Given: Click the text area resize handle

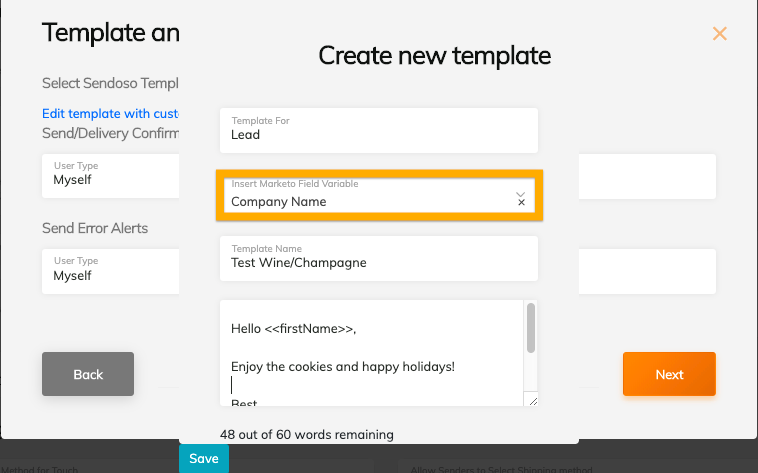Looking at the screenshot, I should click(533, 400).
